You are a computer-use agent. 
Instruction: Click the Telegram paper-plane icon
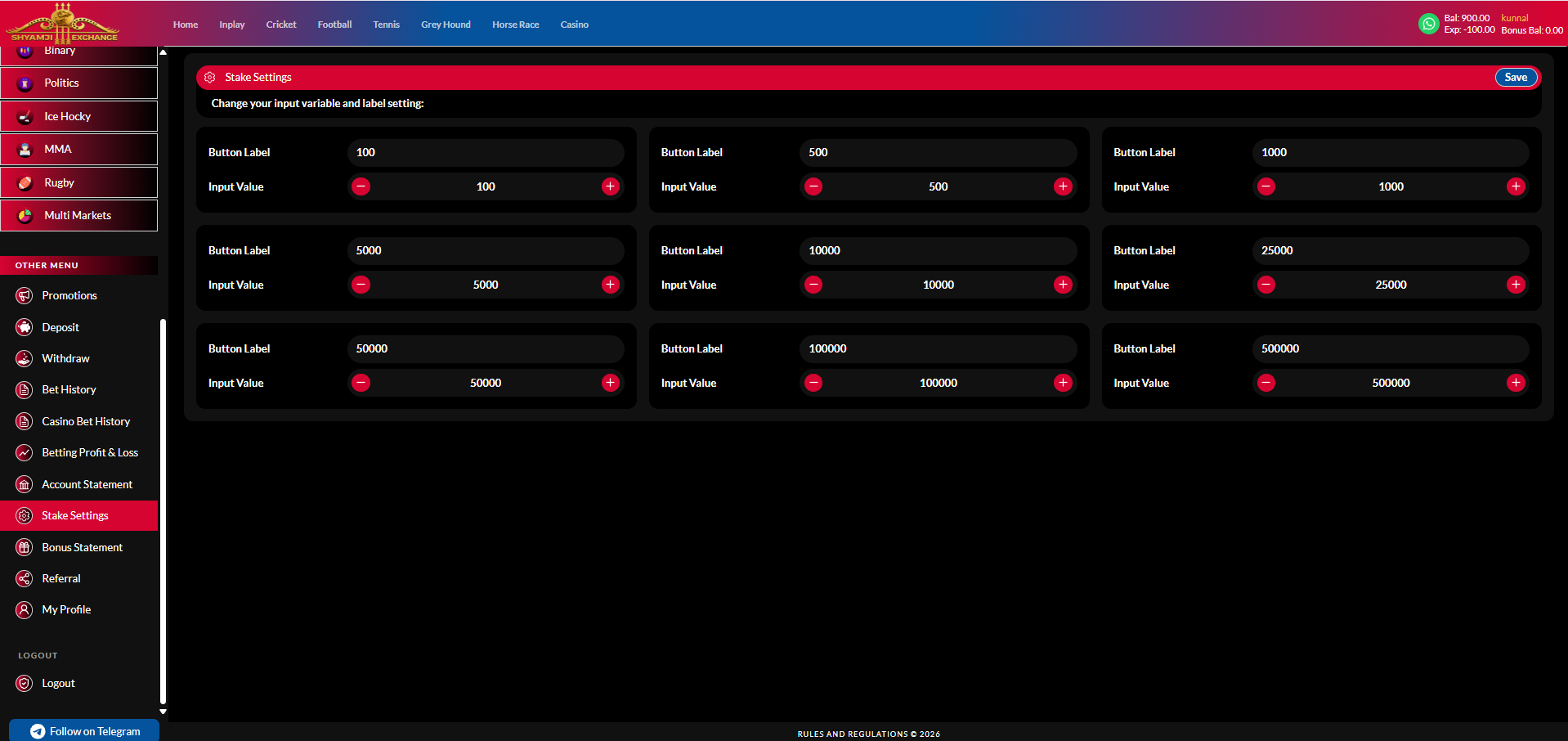[x=38, y=731]
